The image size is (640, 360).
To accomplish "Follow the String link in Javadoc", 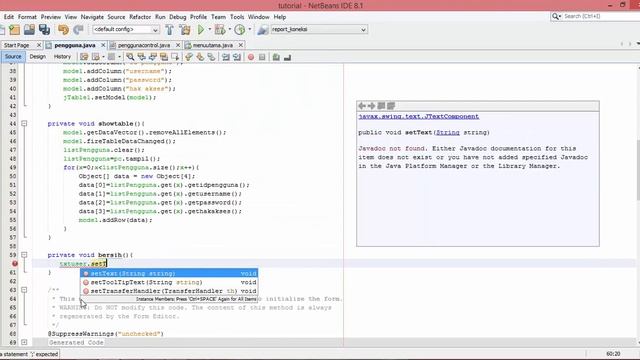I will [448, 133].
